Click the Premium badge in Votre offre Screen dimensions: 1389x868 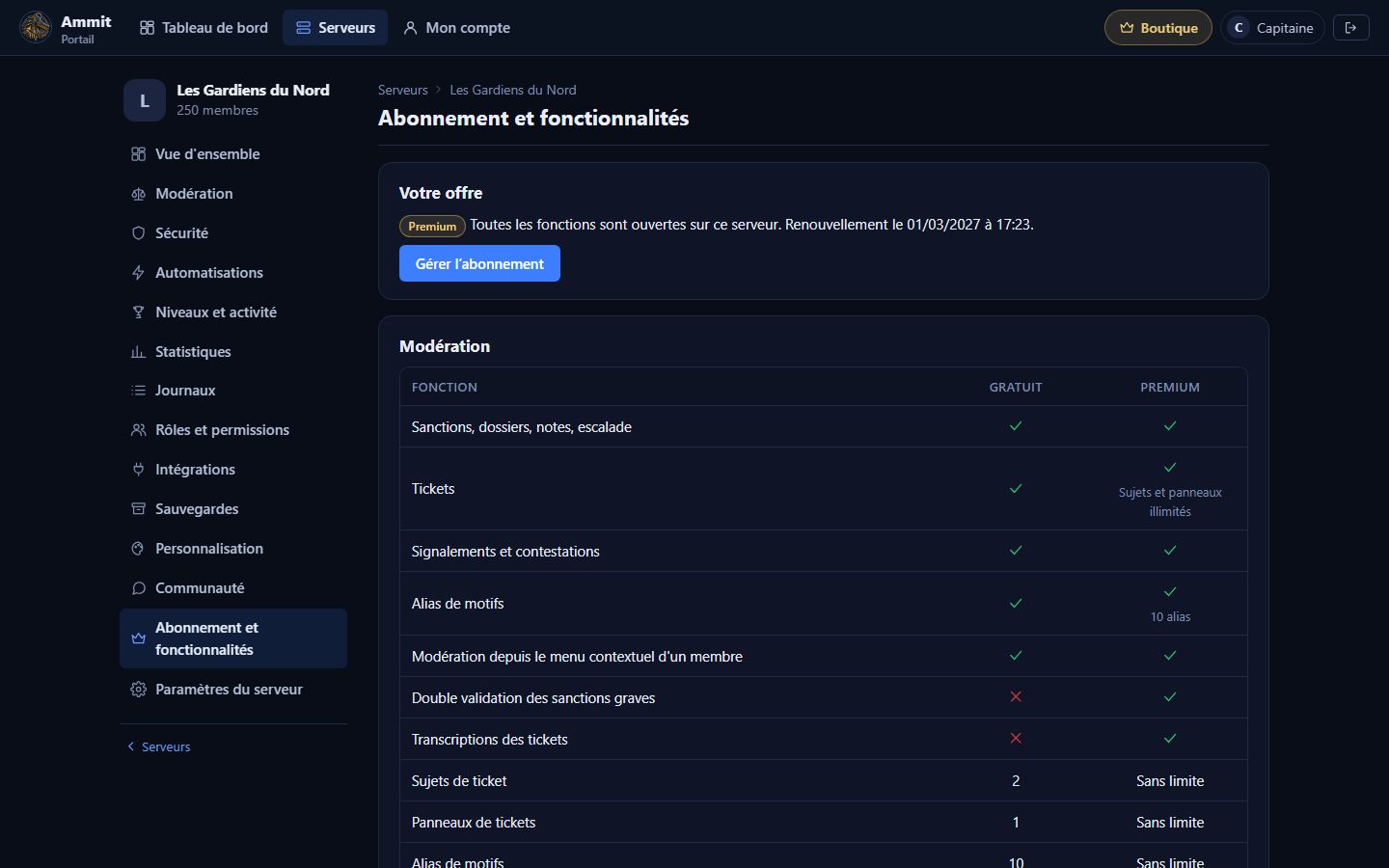432,226
